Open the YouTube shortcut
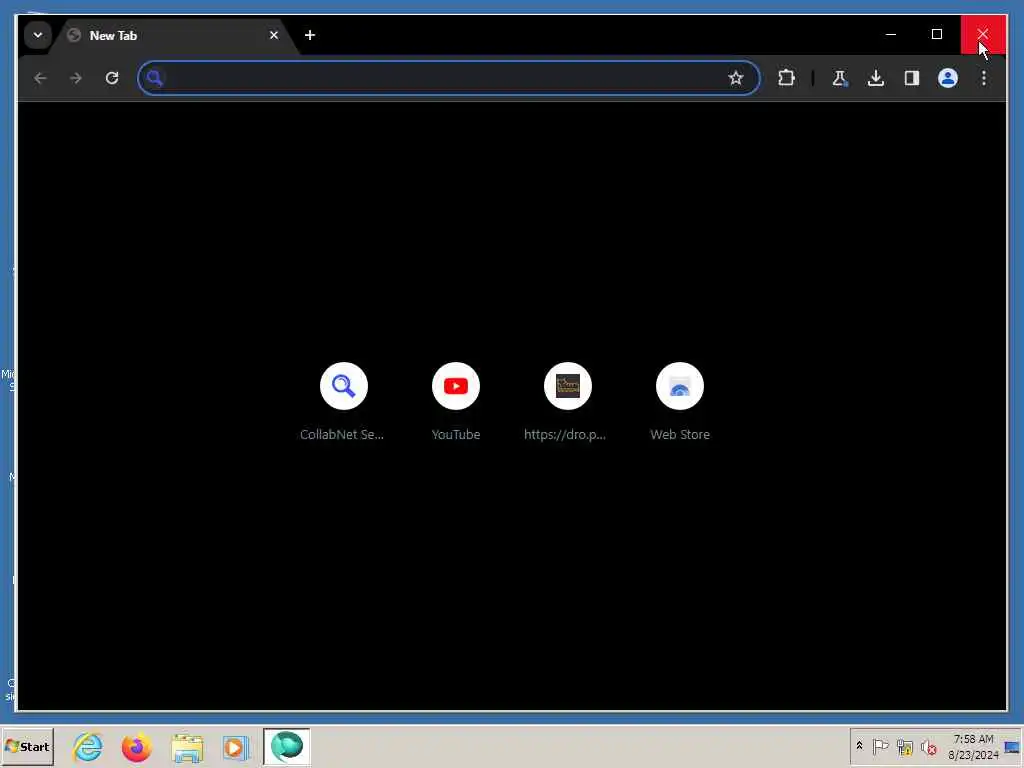The height and width of the screenshot is (768, 1024). [456, 402]
